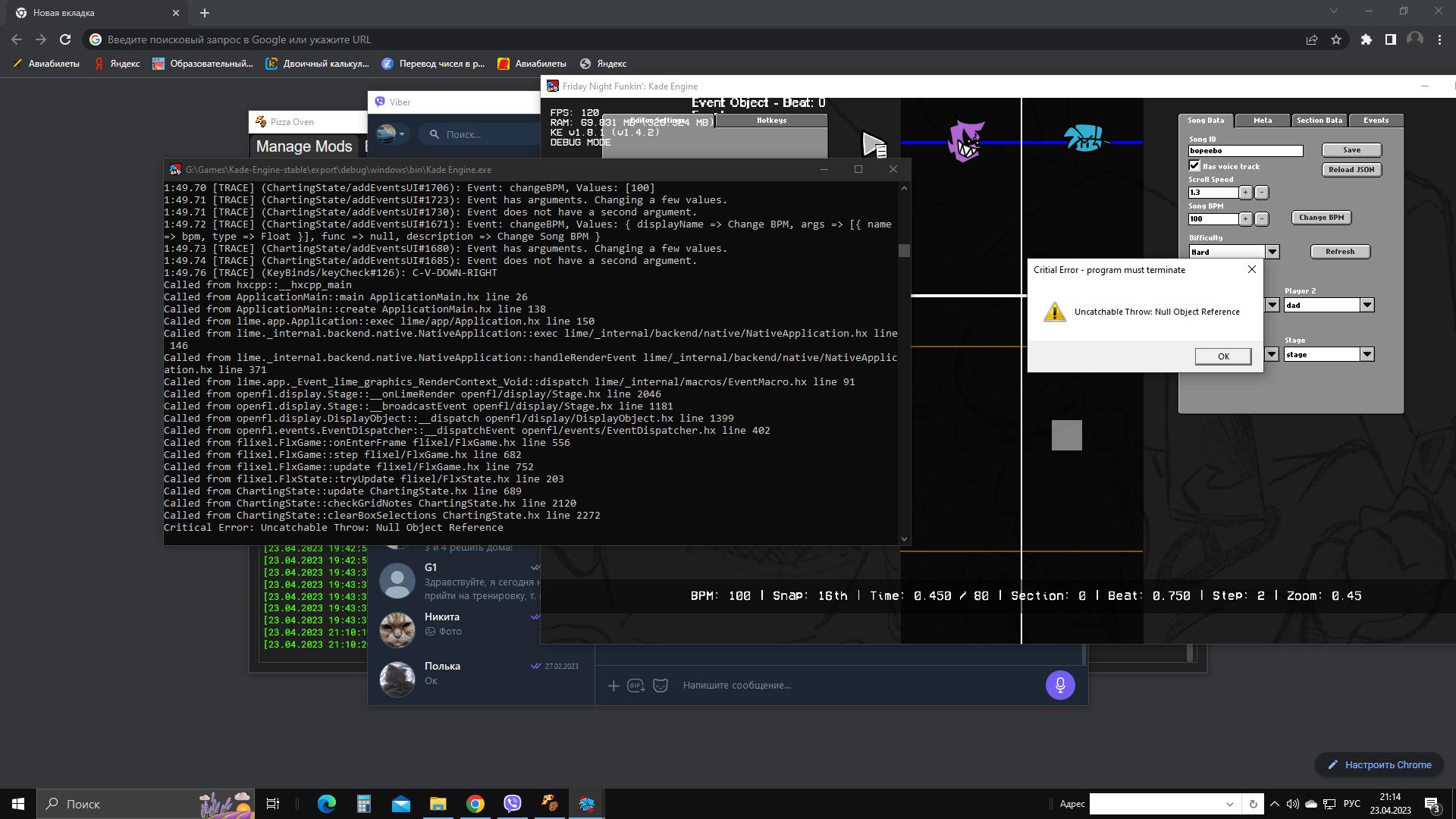Select the Manage Mods tab in Pizza Oven
The width and height of the screenshot is (1456, 819).
coord(303,146)
